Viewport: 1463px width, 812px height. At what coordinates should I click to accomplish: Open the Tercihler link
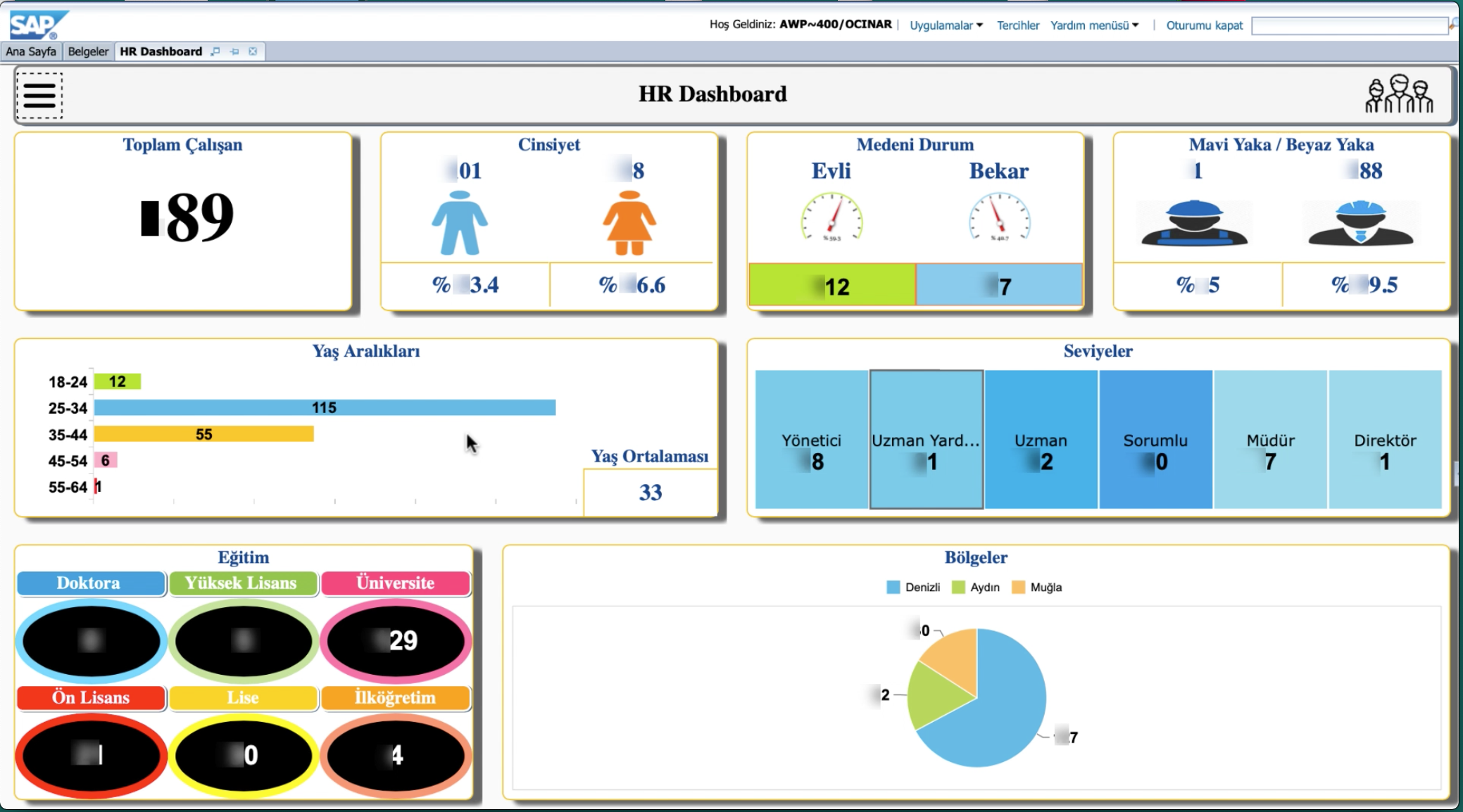tap(1018, 25)
